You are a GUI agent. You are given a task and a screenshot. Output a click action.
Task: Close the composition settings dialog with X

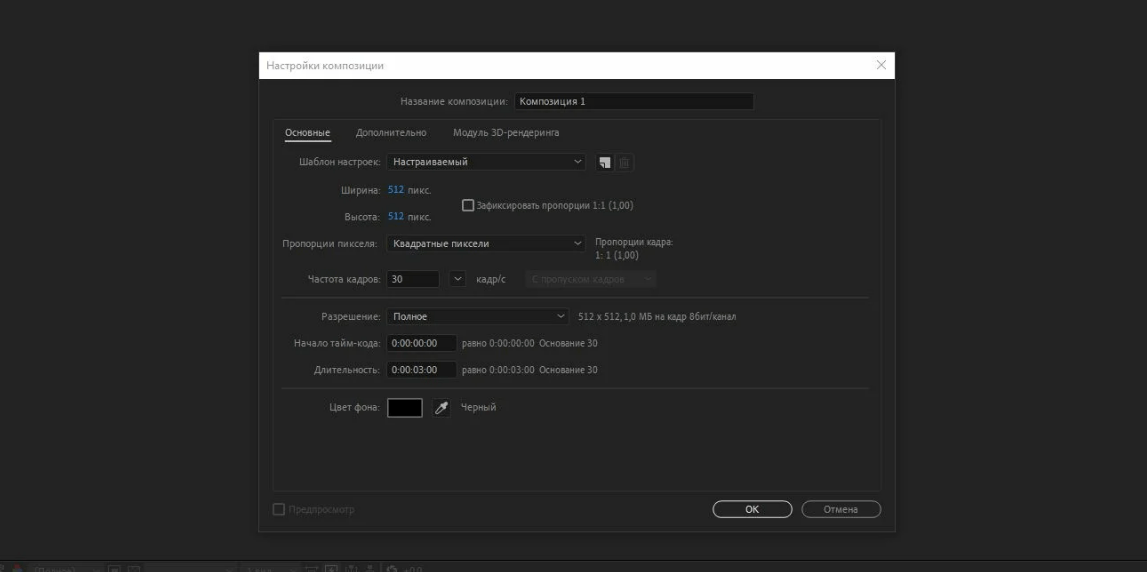[881, 65]
